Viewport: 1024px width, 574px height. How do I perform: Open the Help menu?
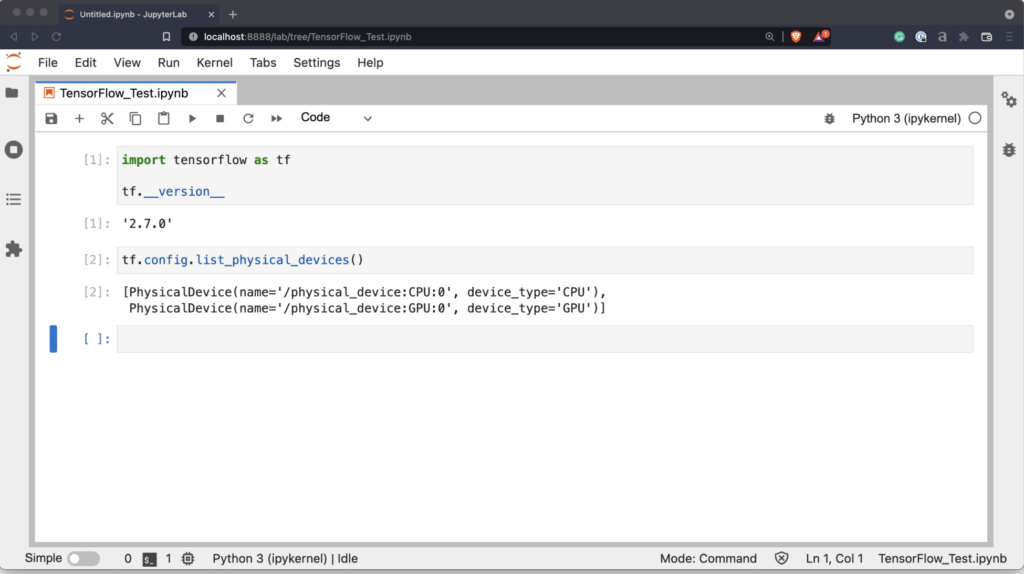(x=370, y=63)
